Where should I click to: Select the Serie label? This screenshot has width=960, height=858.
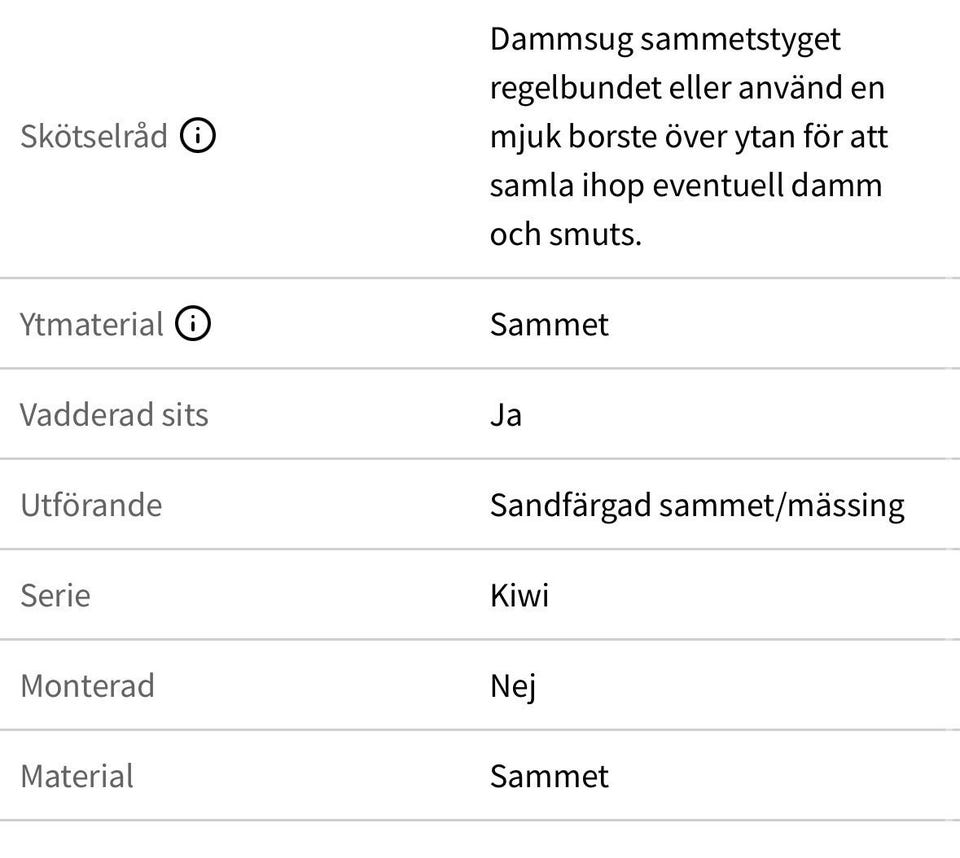55,595
